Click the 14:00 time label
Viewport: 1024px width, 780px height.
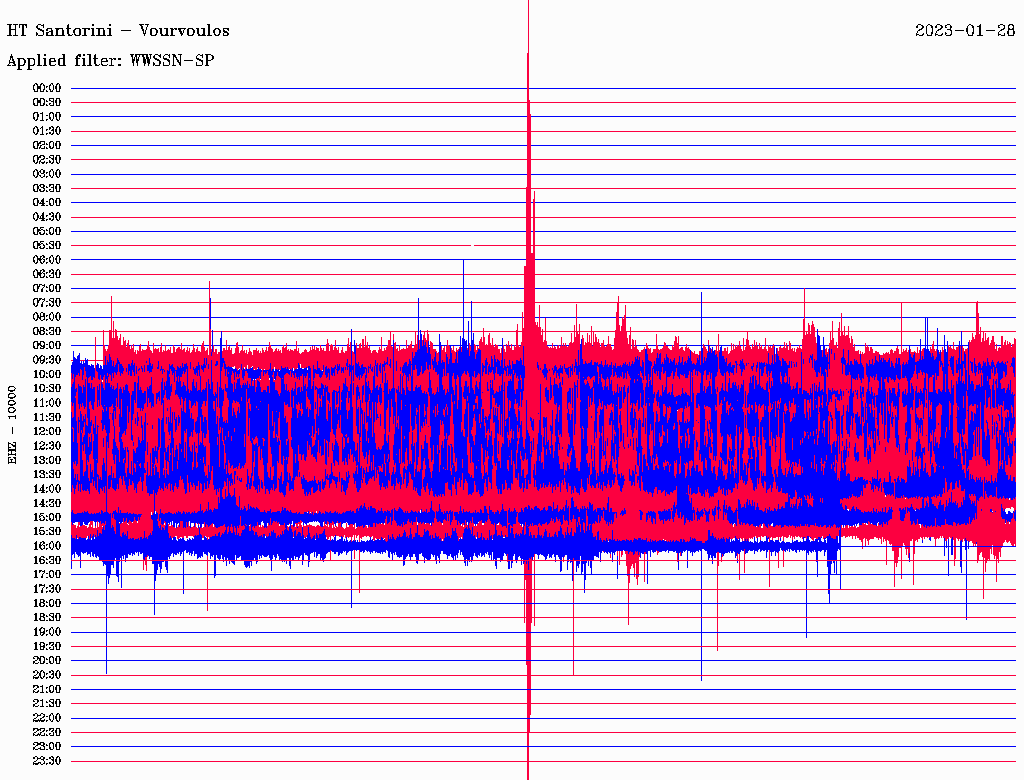(x=47, y=489)
